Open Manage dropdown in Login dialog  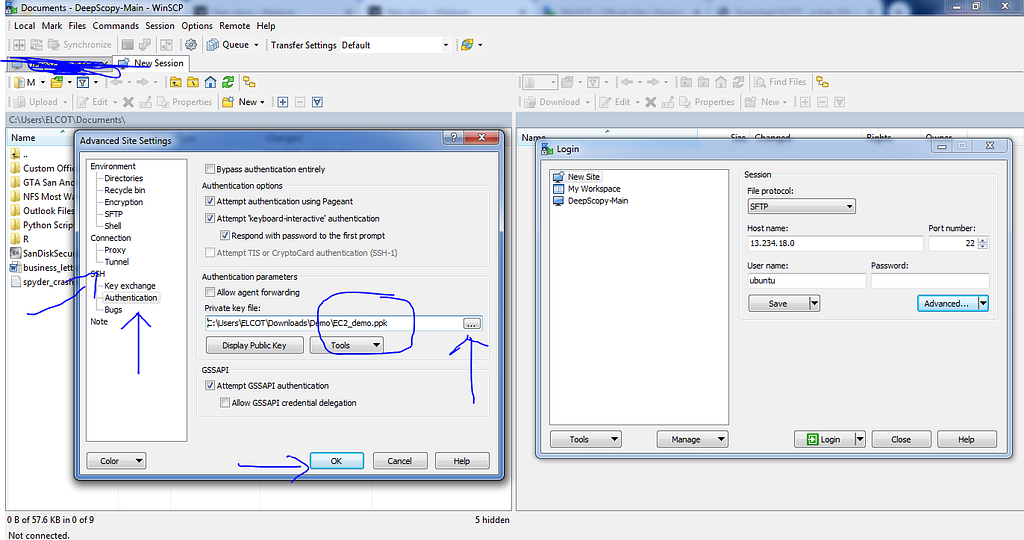tap(692, 439)
